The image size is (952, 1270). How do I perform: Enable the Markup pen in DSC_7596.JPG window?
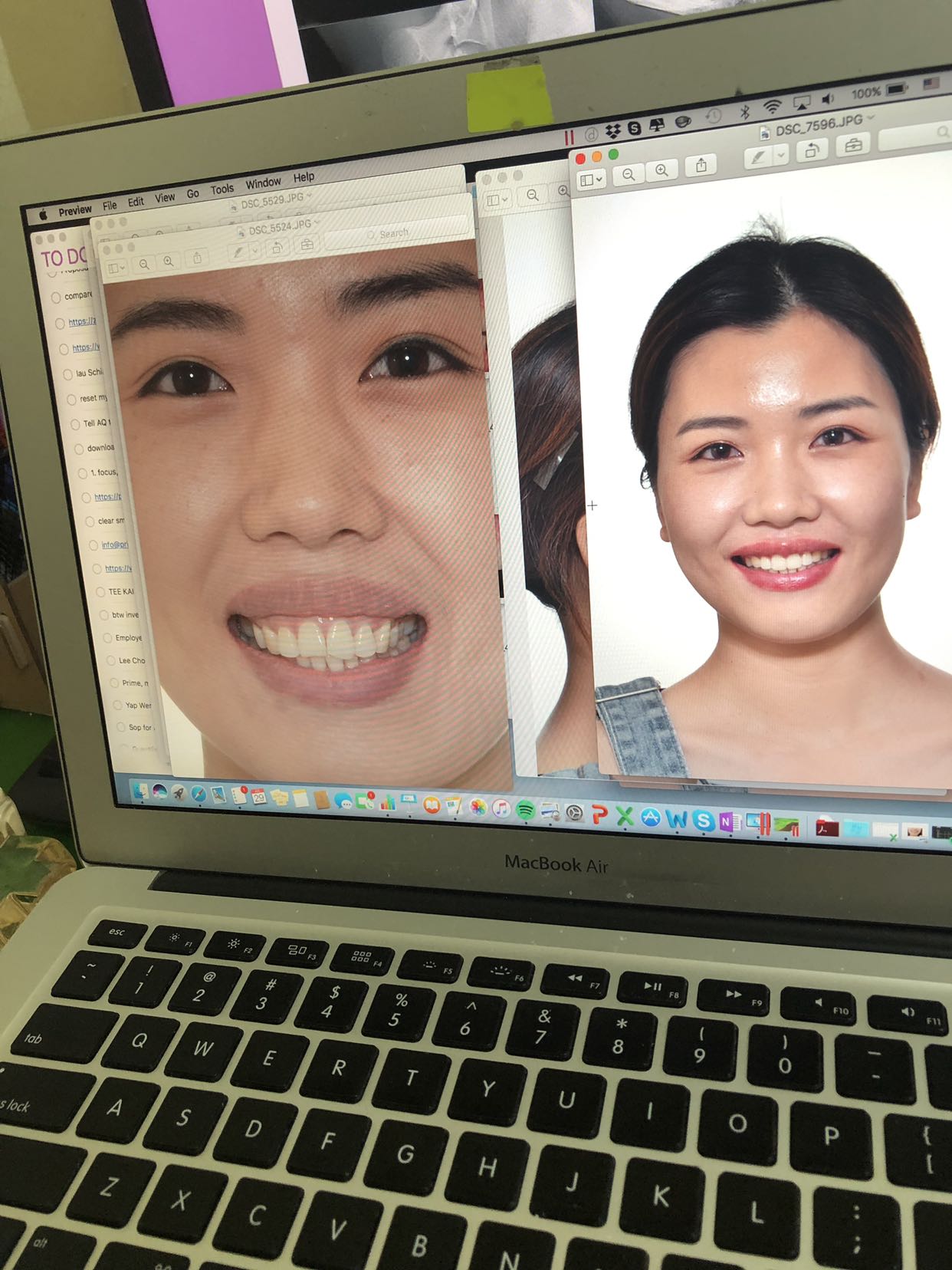[759, 156]
